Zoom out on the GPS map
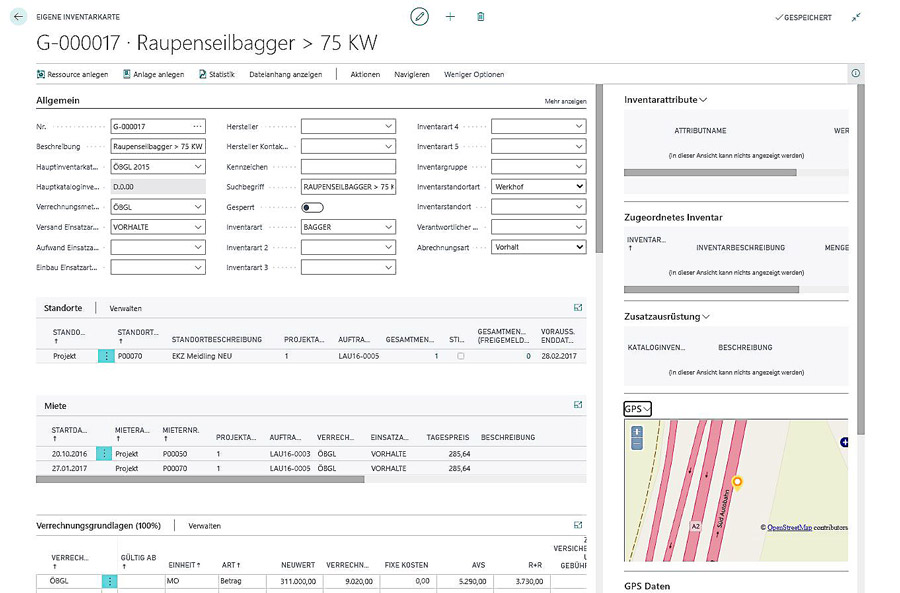This screenshot has height=593, width=900. click(637, 444)
